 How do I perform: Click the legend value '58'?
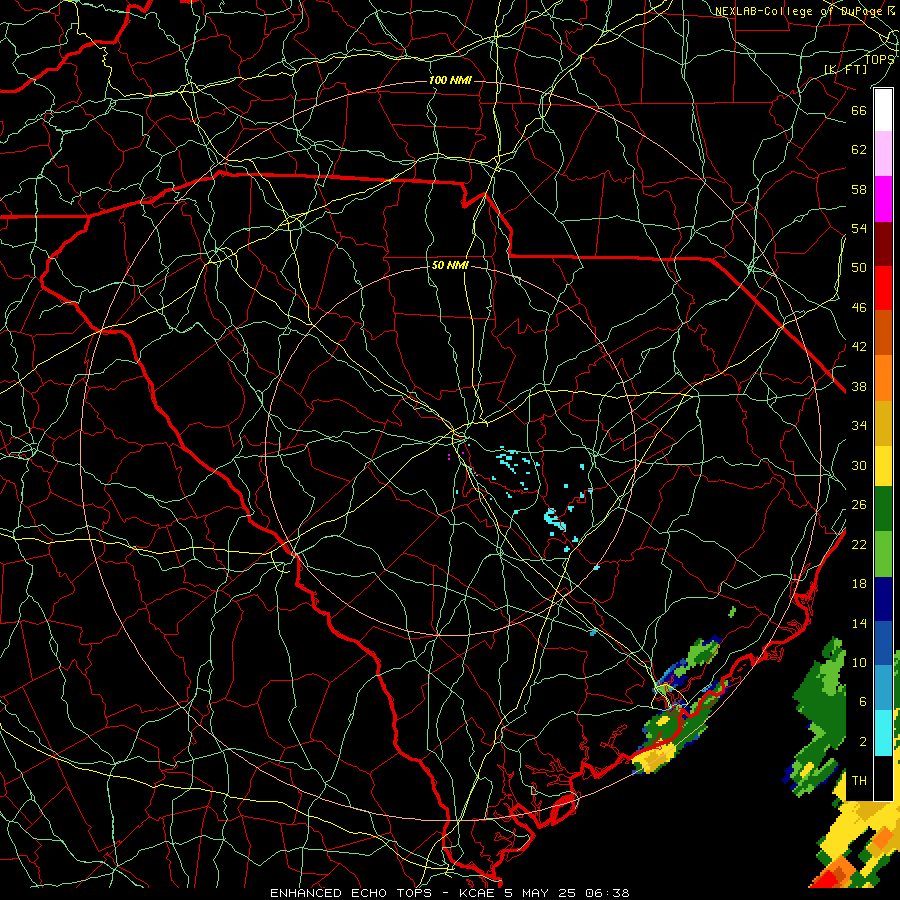point(859,189)
